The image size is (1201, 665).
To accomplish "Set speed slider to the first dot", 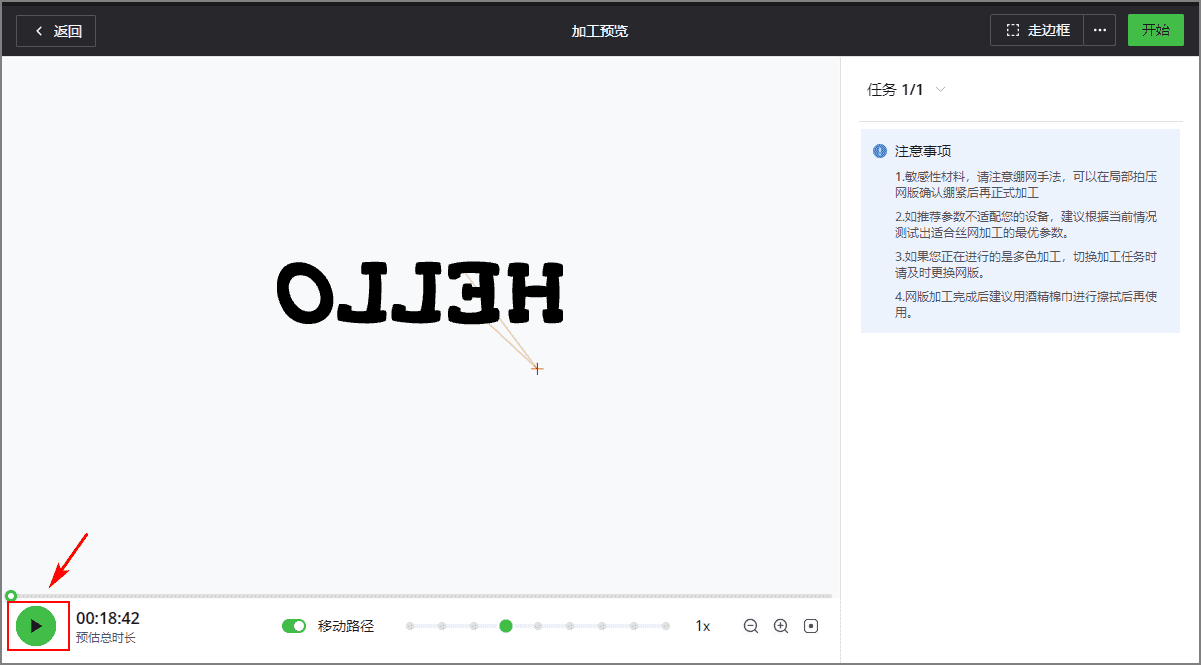I will coord(410,626).
